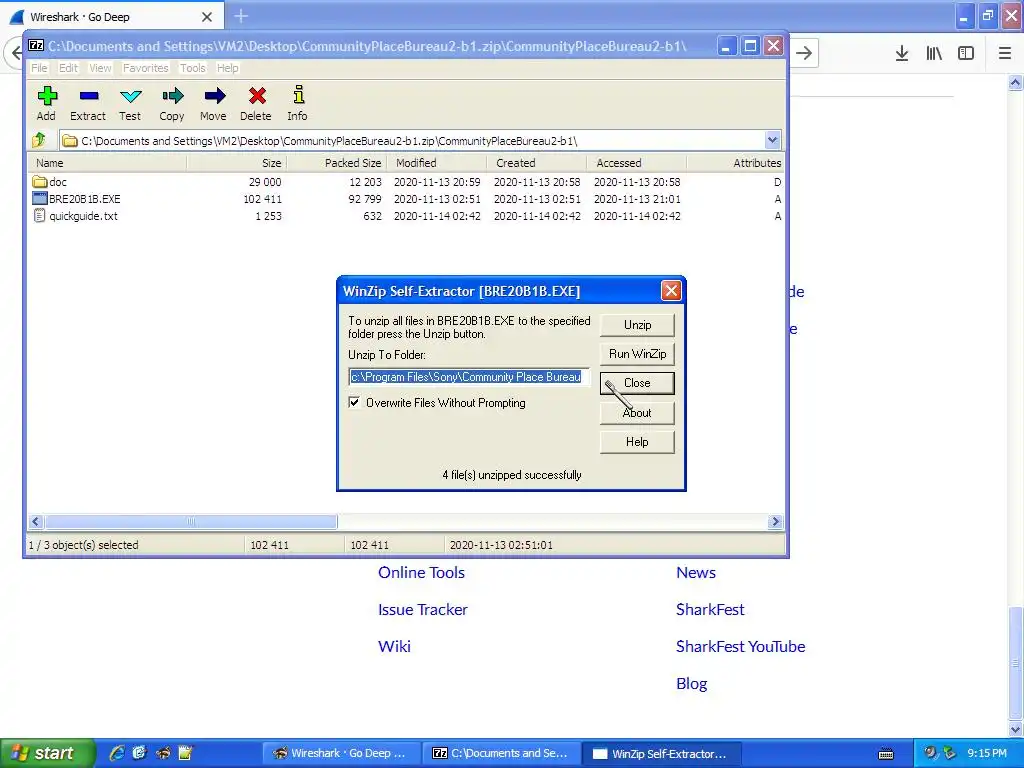The image size is (1024, 768).
Task: Close the Wireshark browser tab
Action: pos(207,16)
